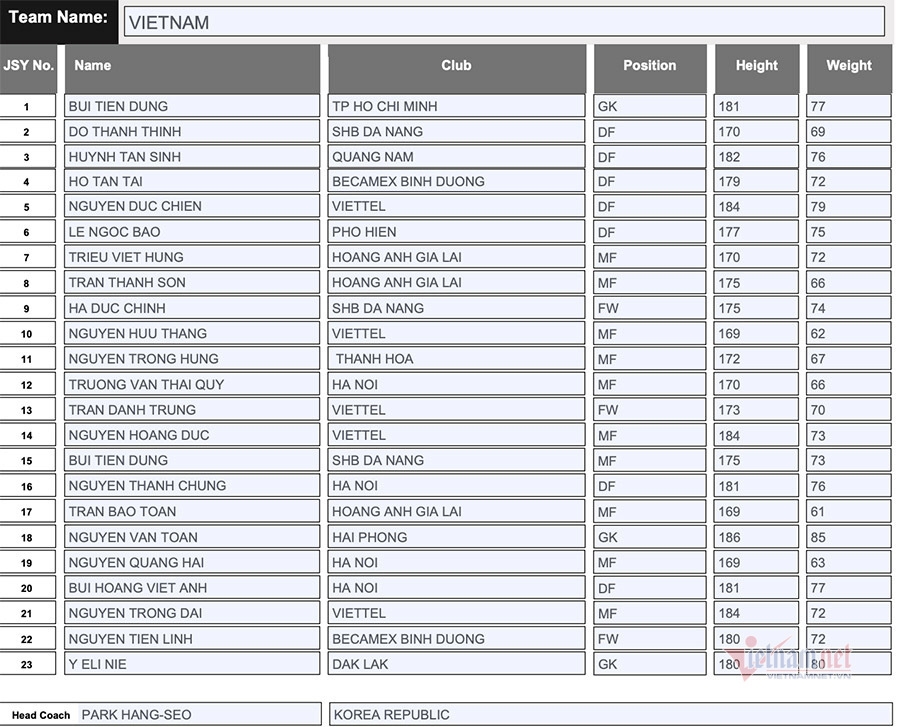
Task: Click the Vietnamnet watermark logo
Action: (x=788, y=659)
